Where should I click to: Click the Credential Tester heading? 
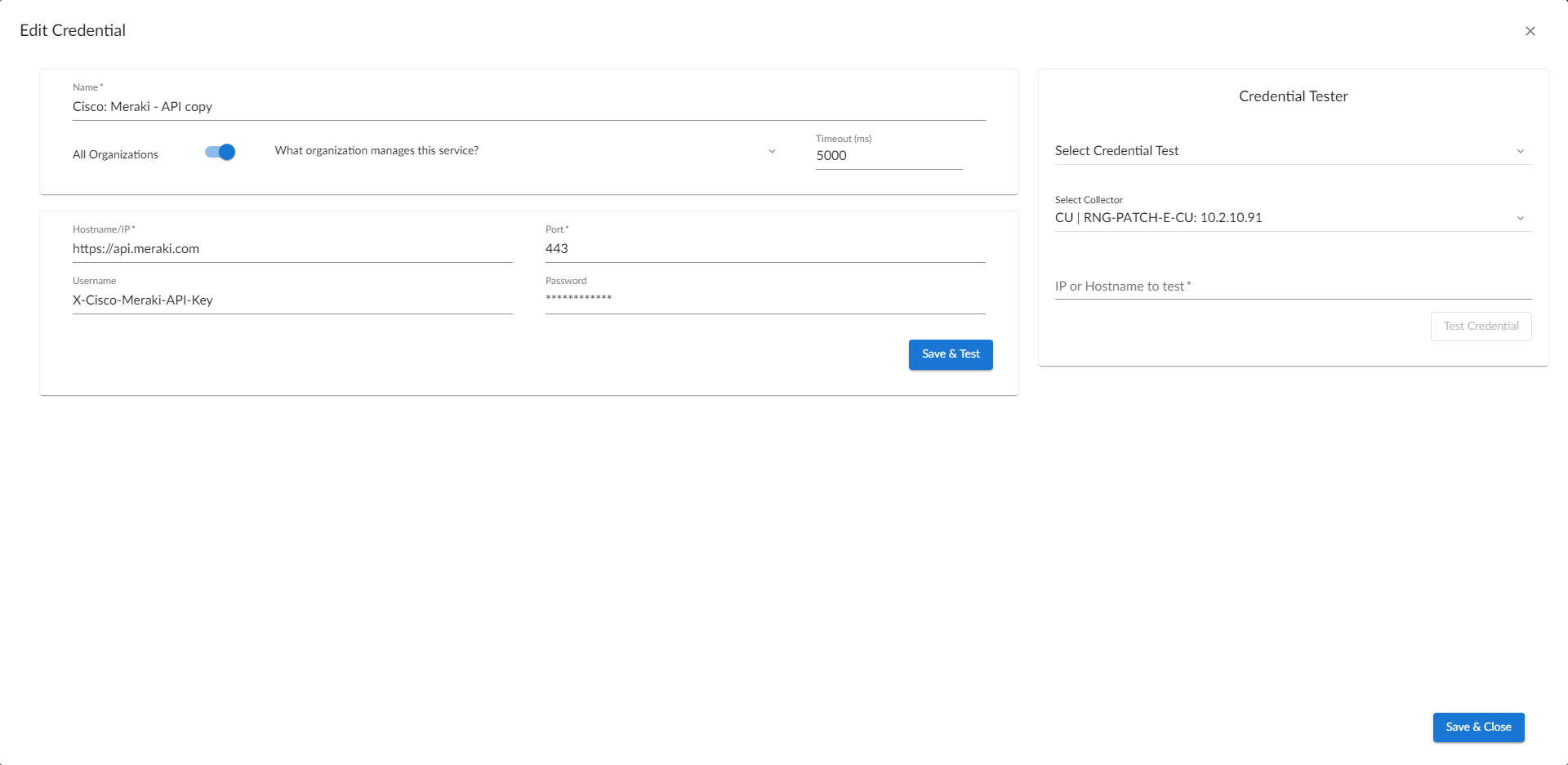pyautogui.click(x=1292, y=96)
